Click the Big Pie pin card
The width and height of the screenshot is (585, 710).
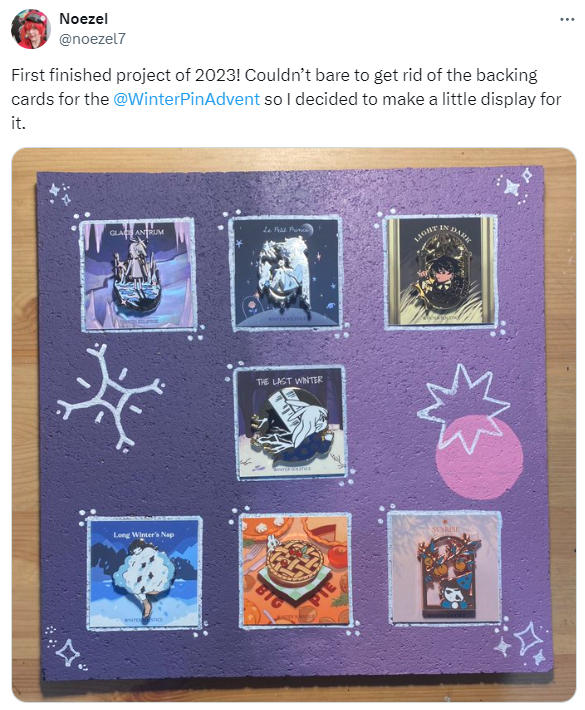tap(295, 570)
